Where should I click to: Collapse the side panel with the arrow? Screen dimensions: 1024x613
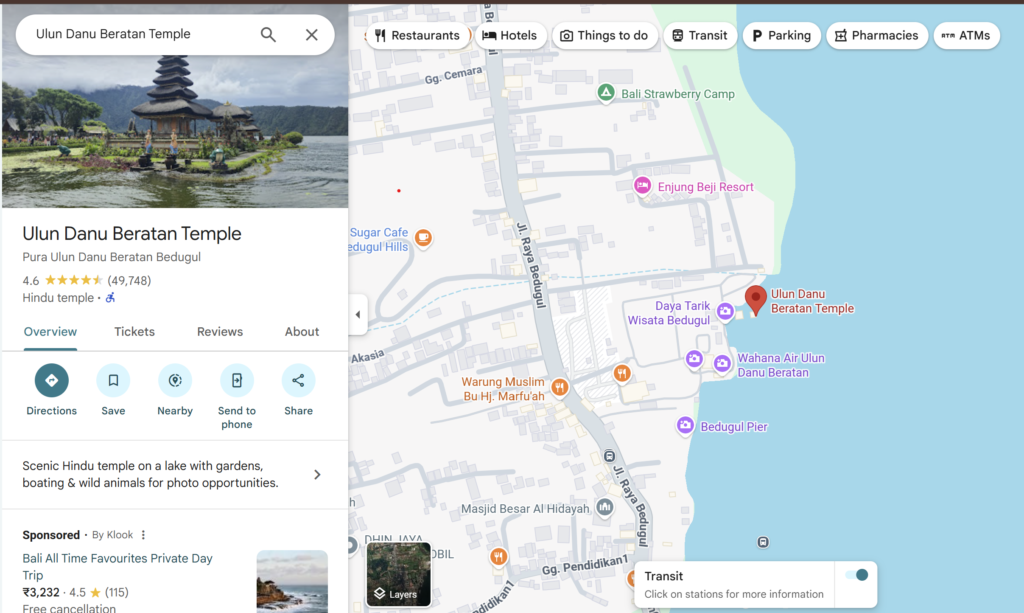click(358, 314)
